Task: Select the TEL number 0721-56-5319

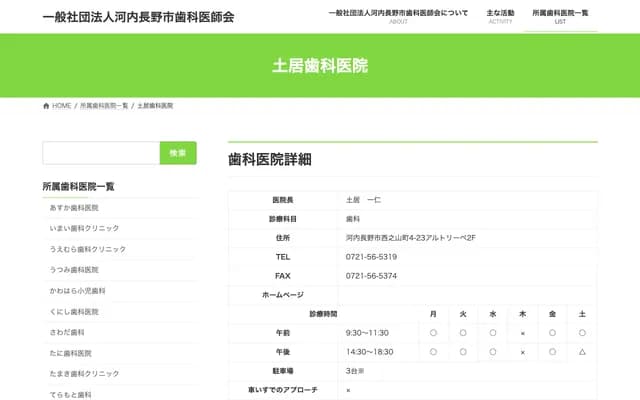Action: click(x=371, y=257)
